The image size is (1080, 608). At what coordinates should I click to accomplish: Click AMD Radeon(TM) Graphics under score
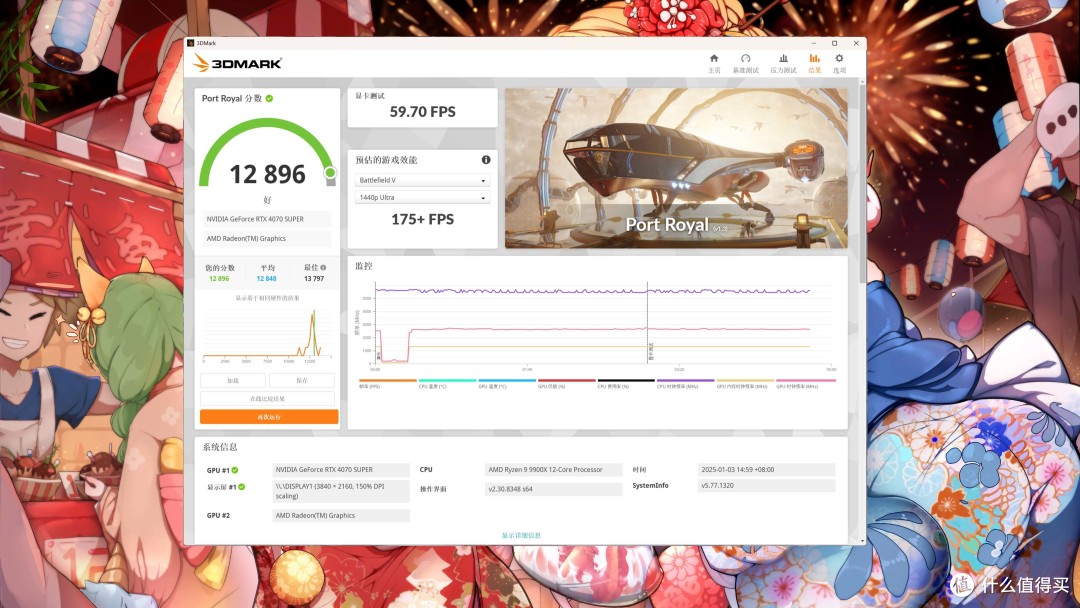coord(267,238)
